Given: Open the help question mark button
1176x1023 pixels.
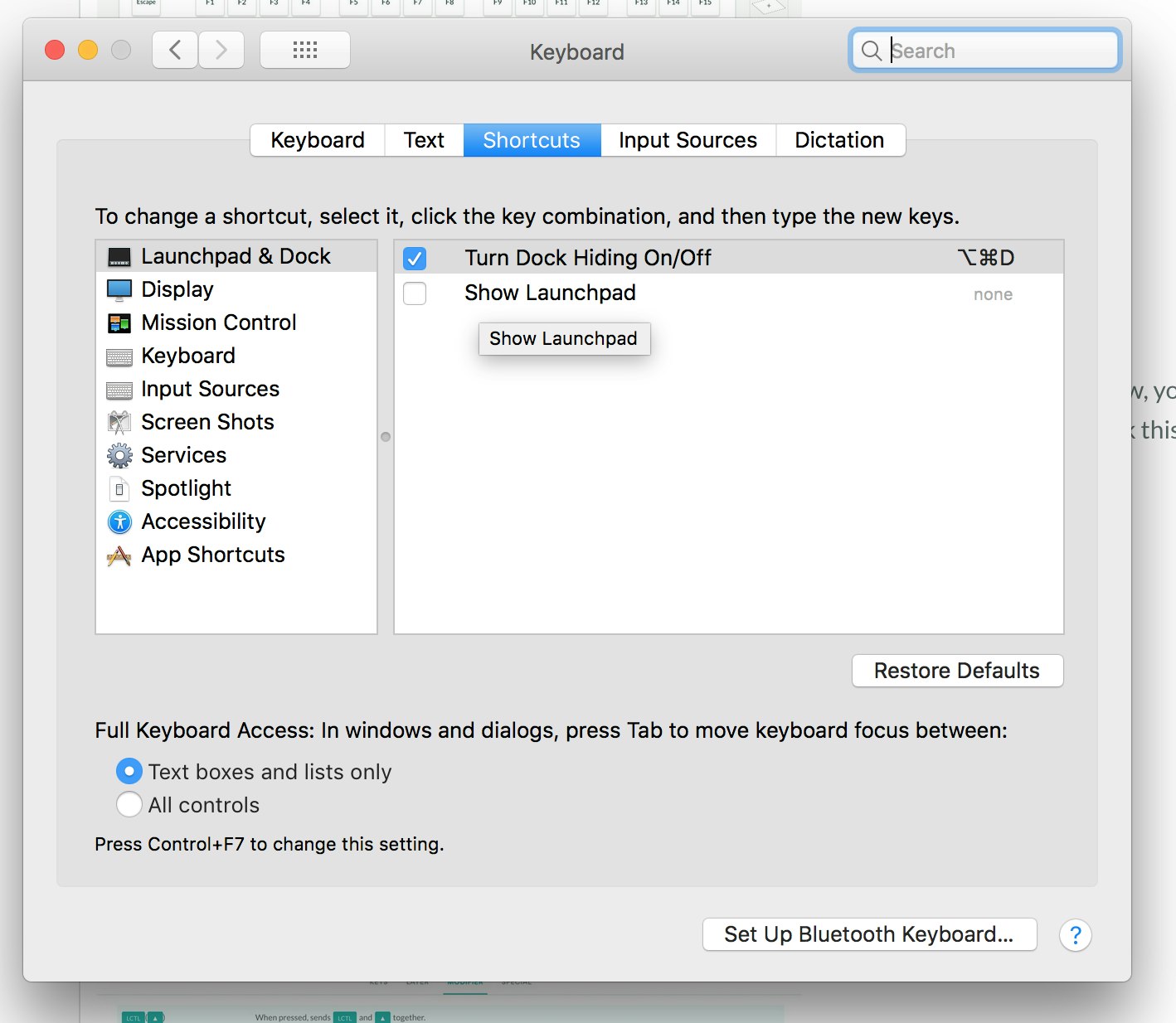Looking at the screenshot, I should 1075,935.
